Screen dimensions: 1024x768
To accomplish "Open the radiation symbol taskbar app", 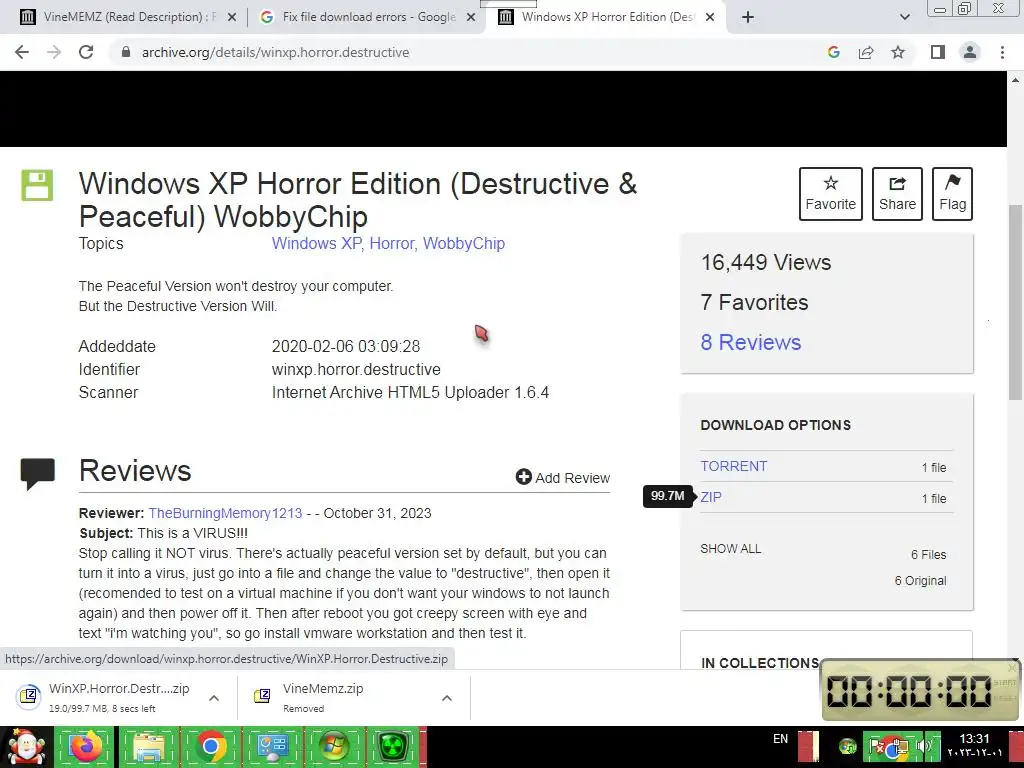I will click(394, 747).
